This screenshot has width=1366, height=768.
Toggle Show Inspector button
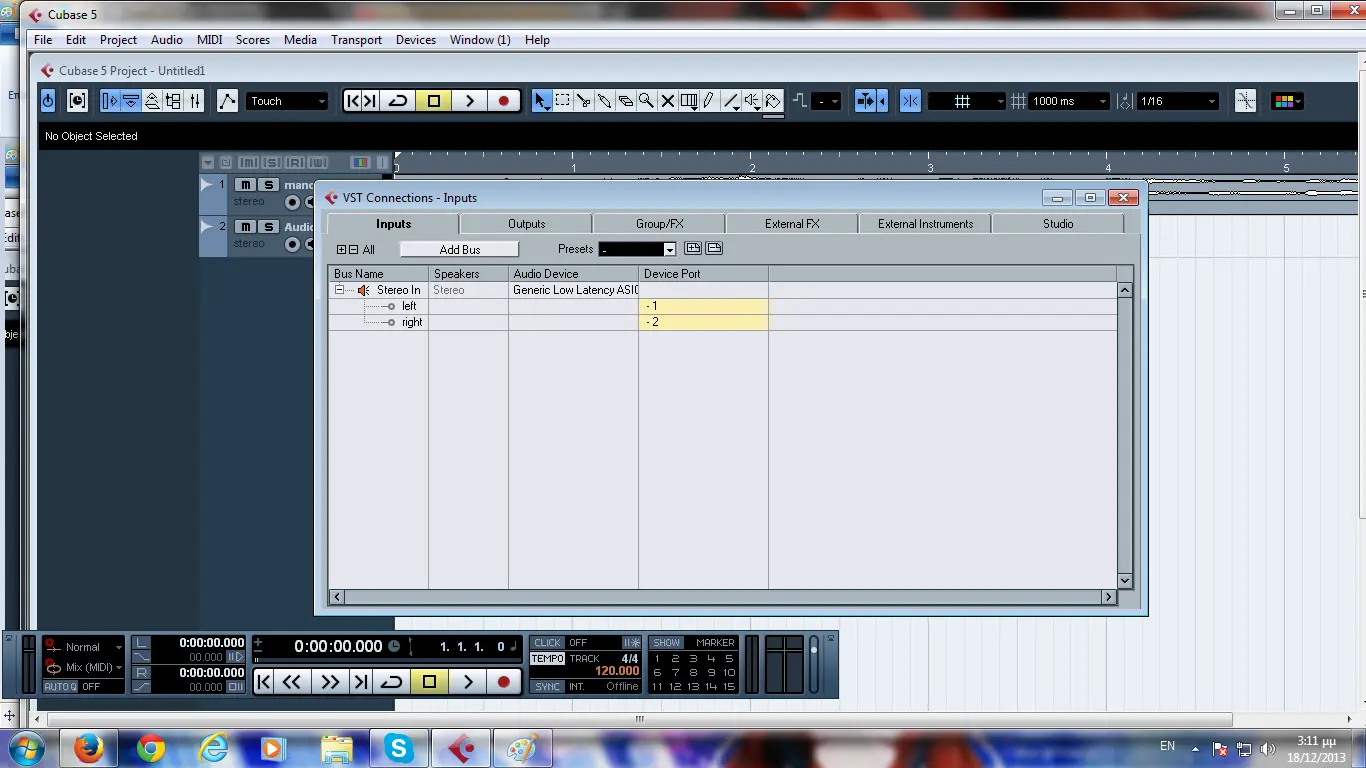coord(110,101)
